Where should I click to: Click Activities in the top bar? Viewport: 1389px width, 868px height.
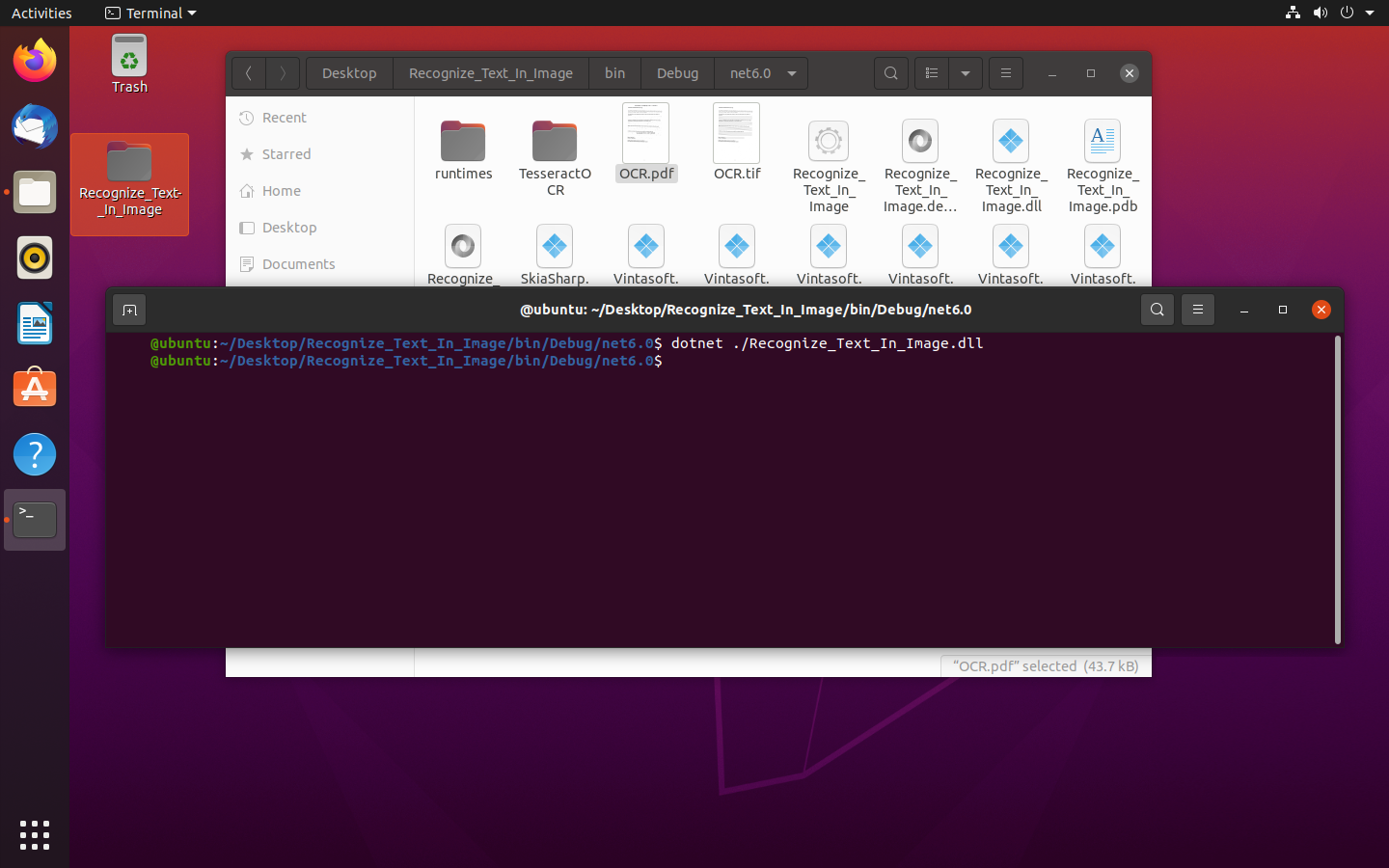tap(41, 14)
